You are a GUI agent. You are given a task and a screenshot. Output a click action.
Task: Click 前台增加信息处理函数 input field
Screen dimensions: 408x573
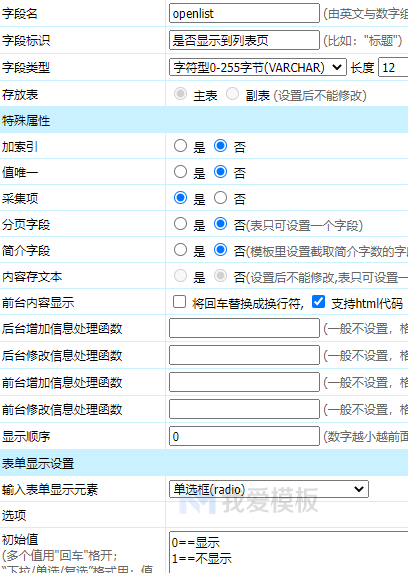click(244, 382)
